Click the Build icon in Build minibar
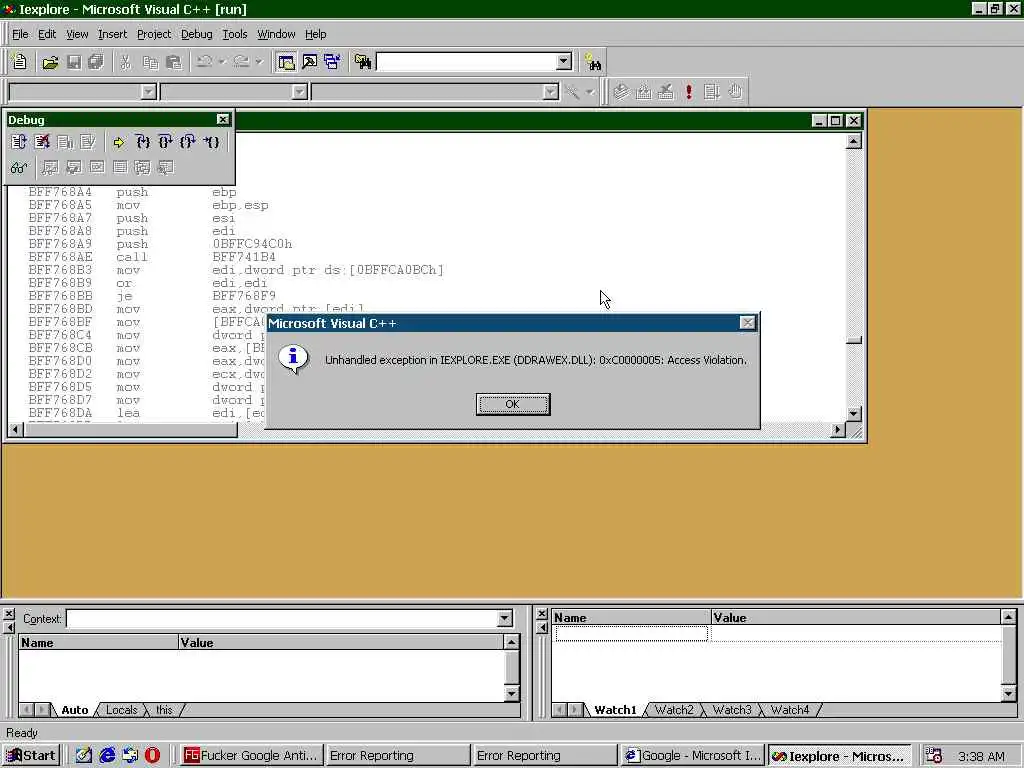 tap(644, 91)
